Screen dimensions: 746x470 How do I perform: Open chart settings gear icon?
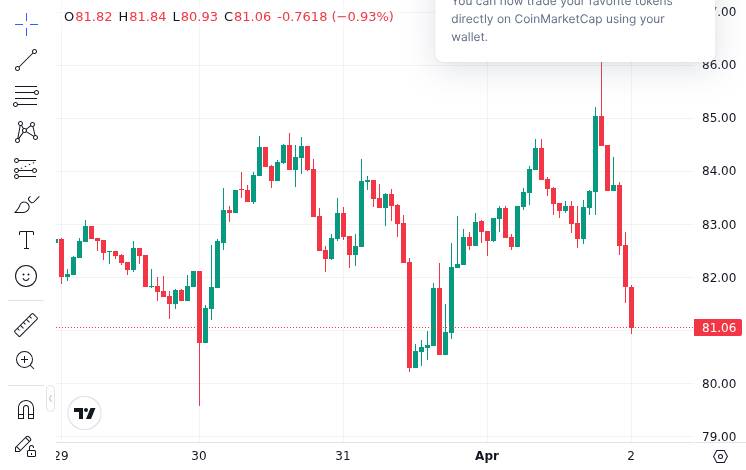point(720,456)
